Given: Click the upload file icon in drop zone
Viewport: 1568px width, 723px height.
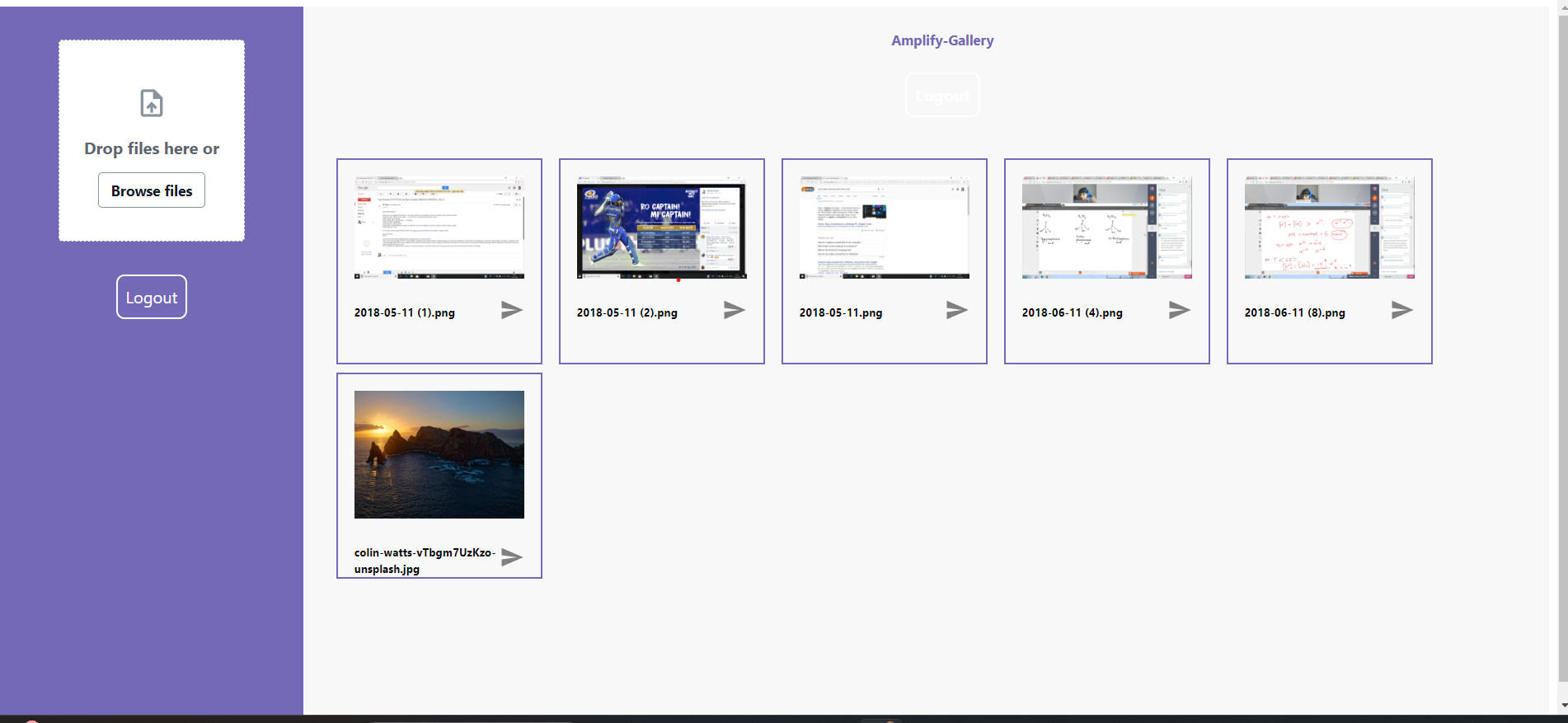Looking at the screenshot, I should (152, 103).
